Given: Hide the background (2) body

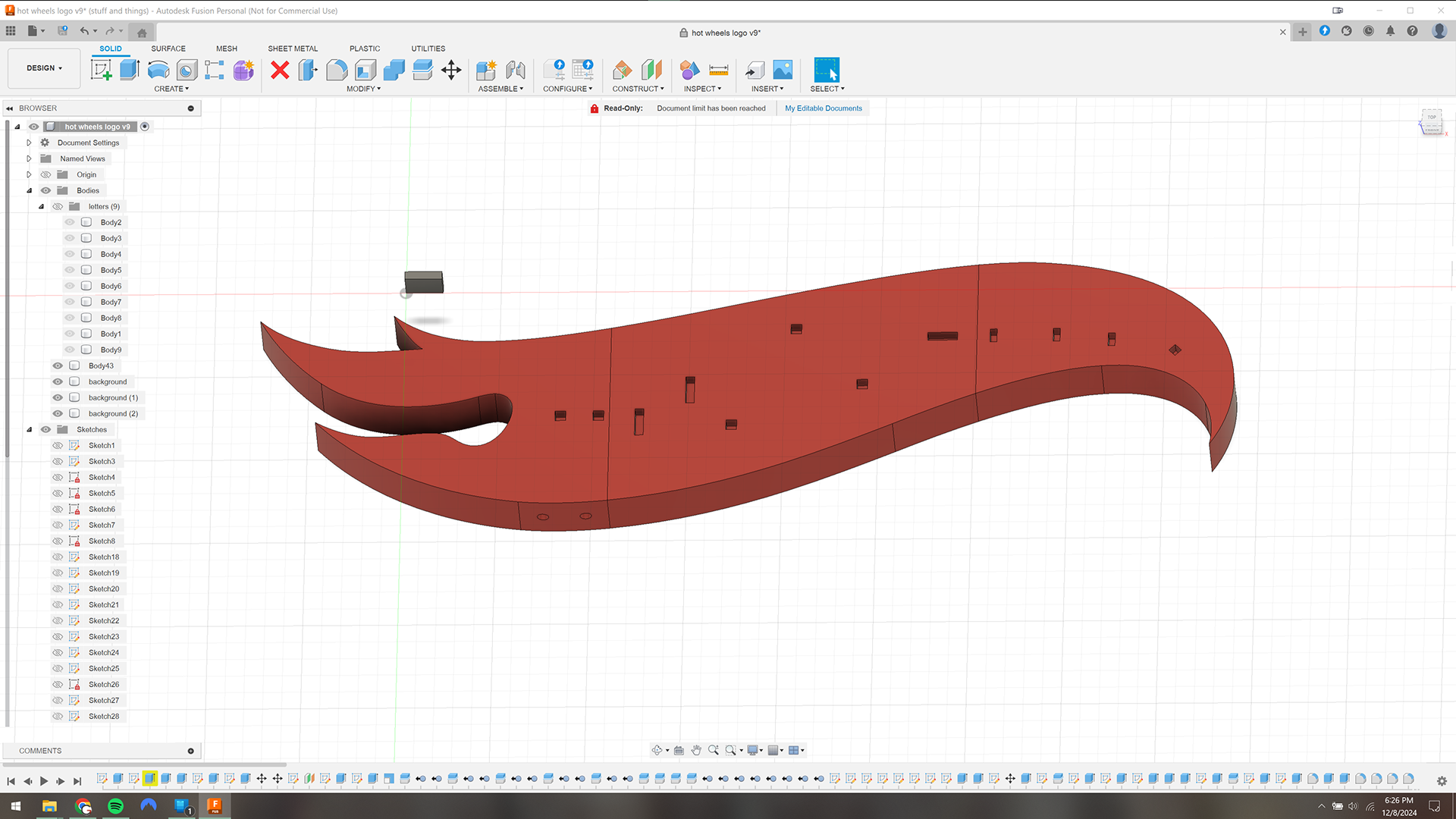Looking at the screenshot, I should pyautogui.click(x=58, y=413).
